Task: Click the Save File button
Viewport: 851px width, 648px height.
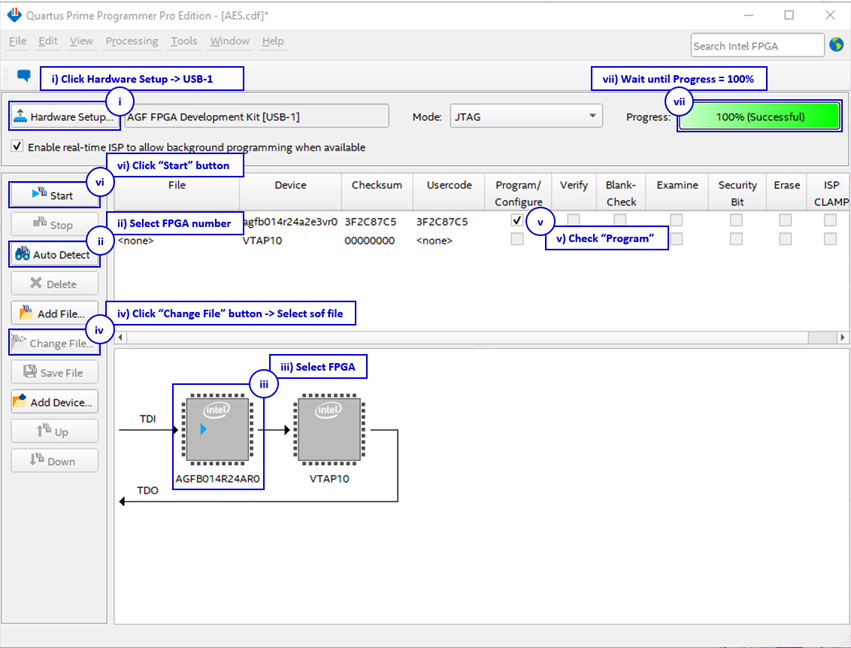Action: (55, 372)
